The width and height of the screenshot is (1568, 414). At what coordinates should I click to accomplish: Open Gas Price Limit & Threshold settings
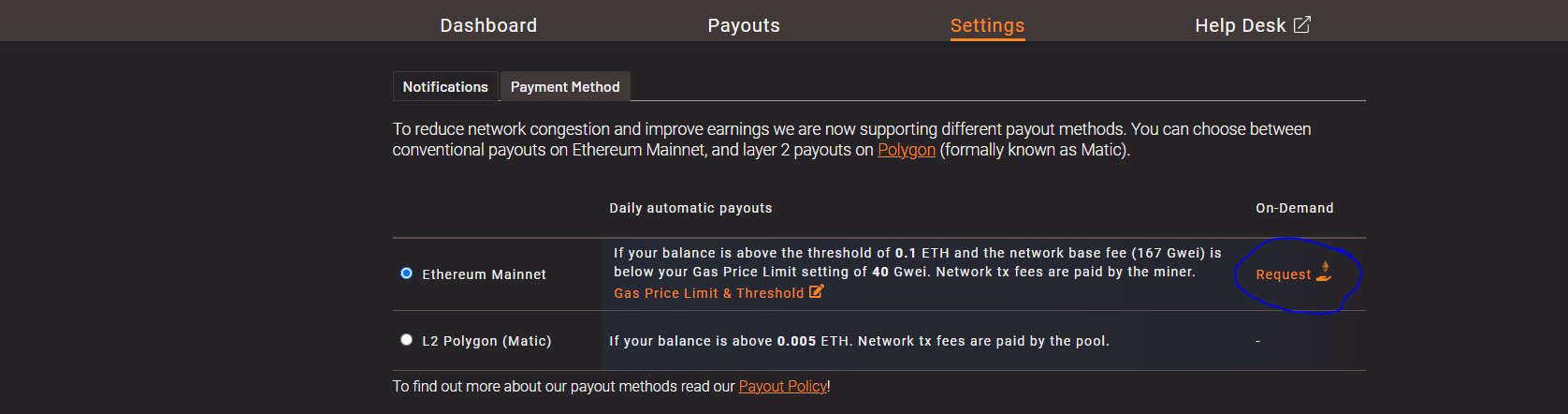pyautogui.click(x=708, y=293)
